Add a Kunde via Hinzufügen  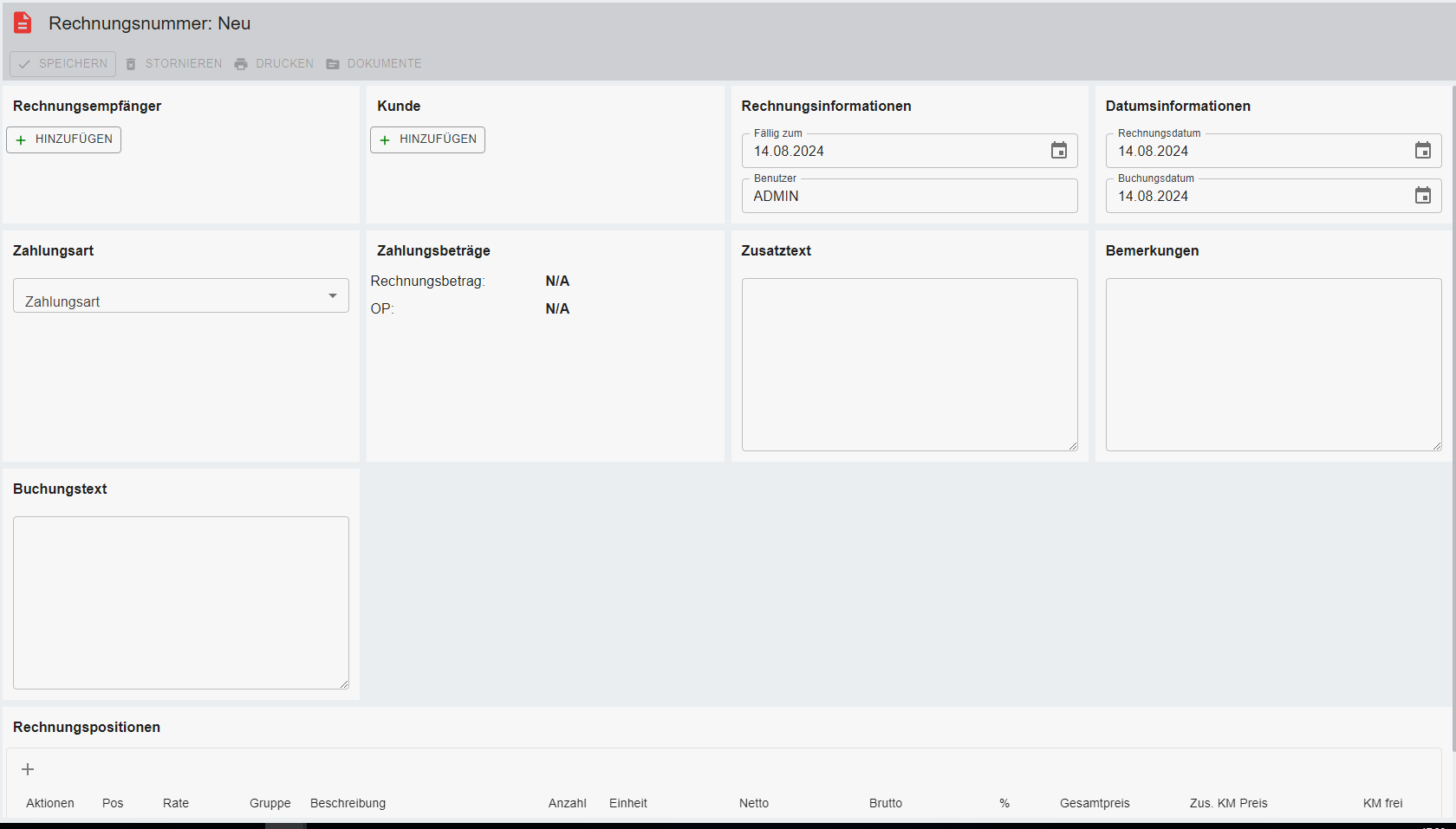[428, 139]
